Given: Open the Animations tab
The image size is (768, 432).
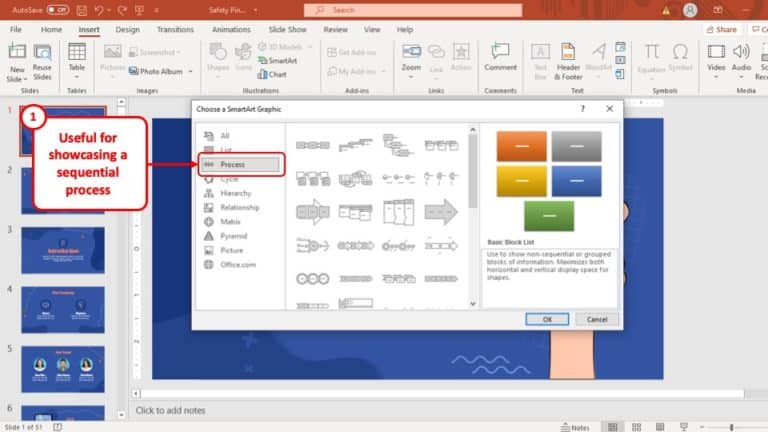Looking at the screenshot, I should click(x=231, y=29).
